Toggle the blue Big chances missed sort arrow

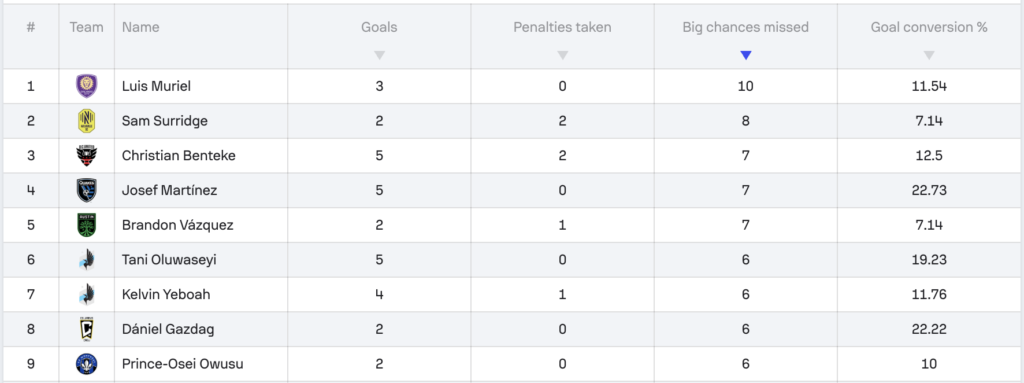coord(746,56)
